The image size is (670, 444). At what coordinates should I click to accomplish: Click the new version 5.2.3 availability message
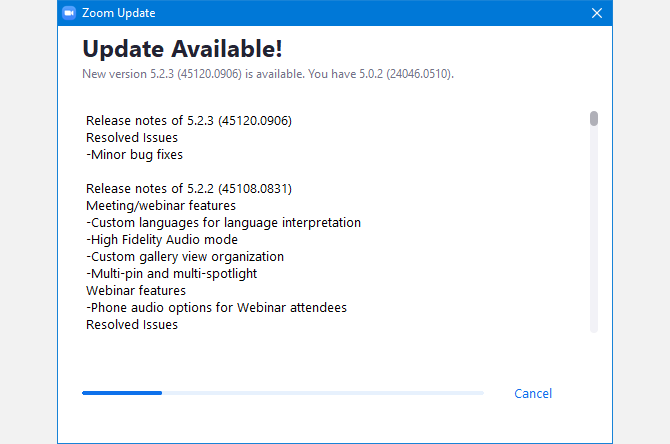[x=268, y=73]
